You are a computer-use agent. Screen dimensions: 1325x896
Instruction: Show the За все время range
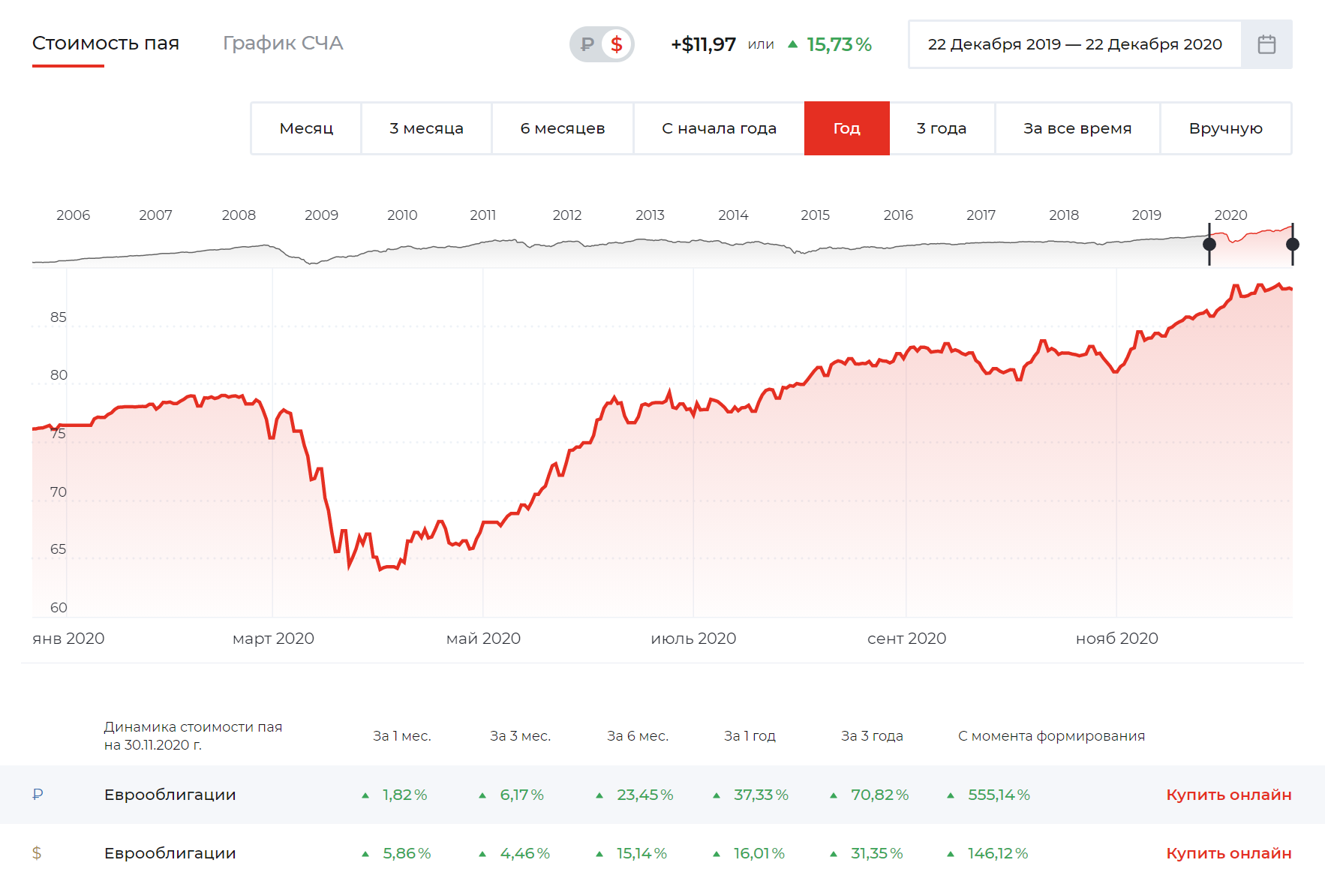[x=1077, y=128]
